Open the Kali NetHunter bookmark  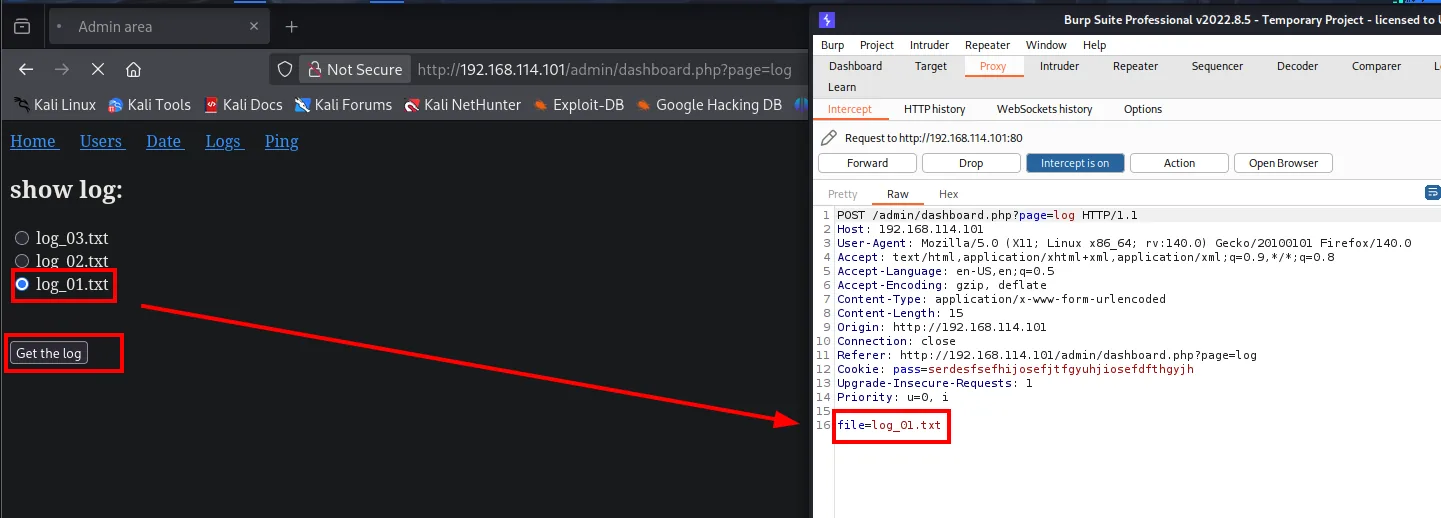(463, 104)
